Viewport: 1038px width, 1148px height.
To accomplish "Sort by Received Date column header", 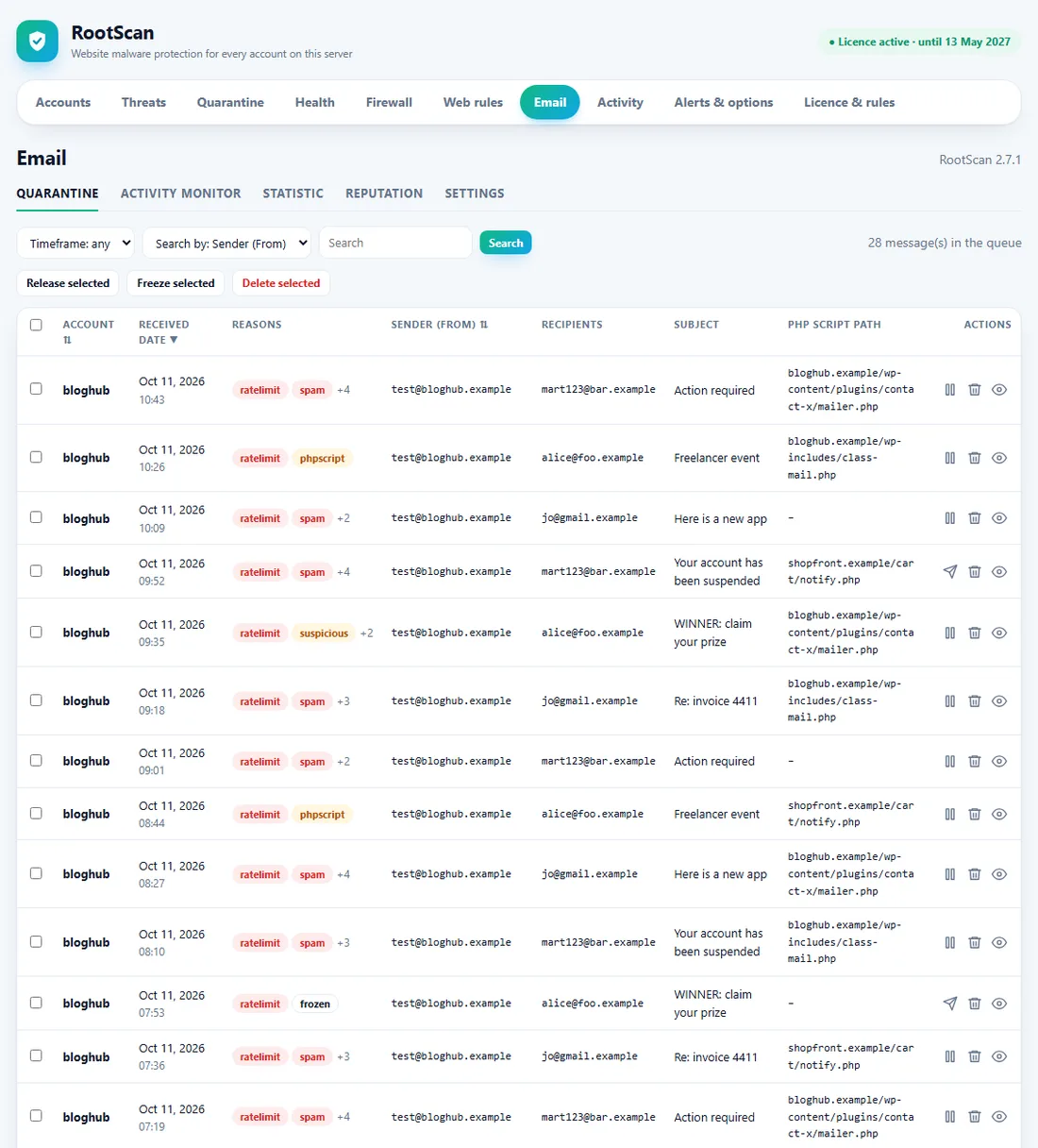I will 163,332.
